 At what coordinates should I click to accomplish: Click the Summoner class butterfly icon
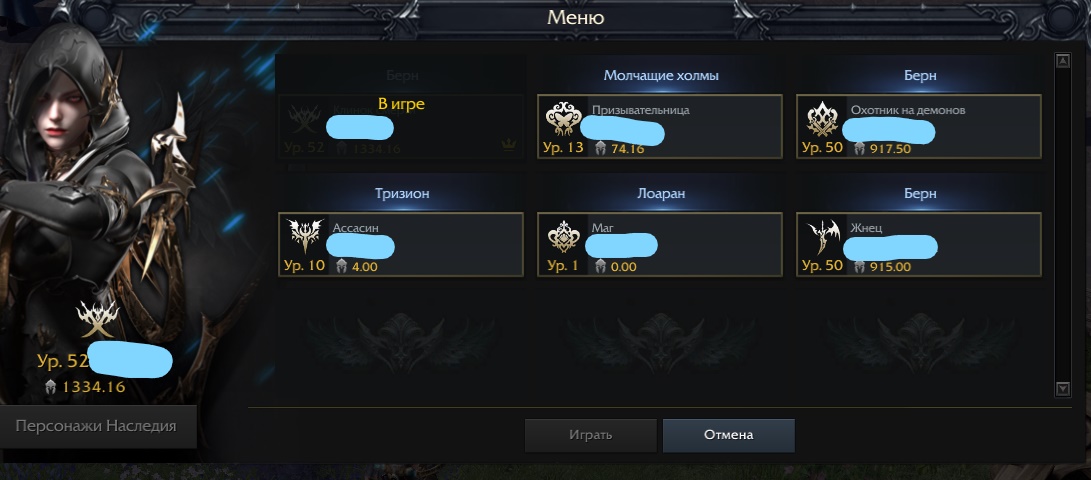563,119
